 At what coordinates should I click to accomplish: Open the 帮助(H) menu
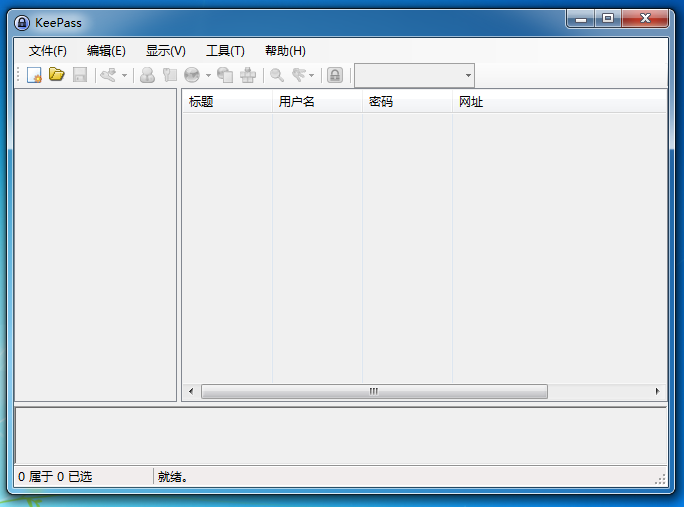(x=285, y=51)
